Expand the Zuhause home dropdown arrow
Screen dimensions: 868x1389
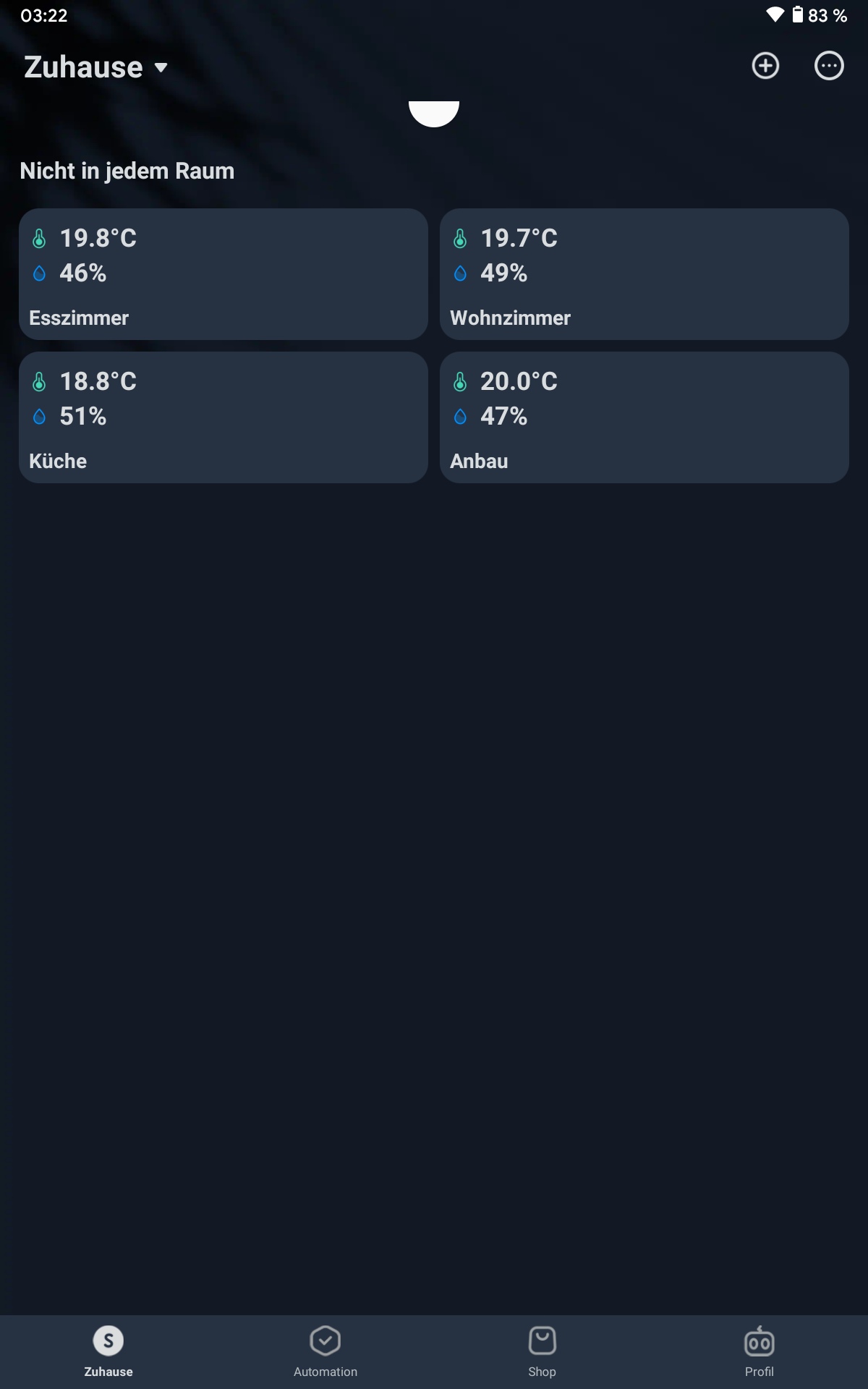tap(161, 68)
